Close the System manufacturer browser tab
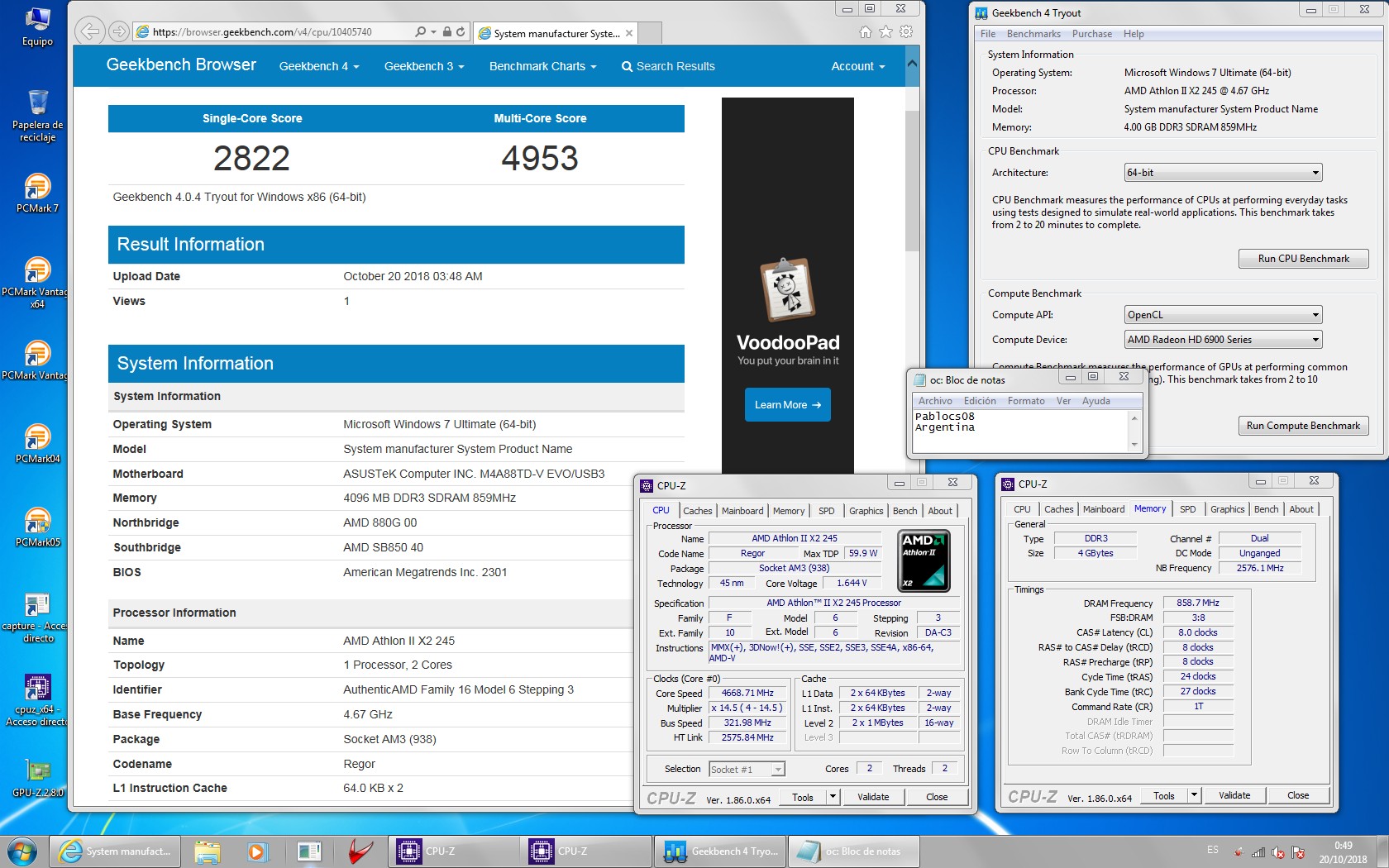The width and height of the screenshot is (1389, 868). click(629, 33)
